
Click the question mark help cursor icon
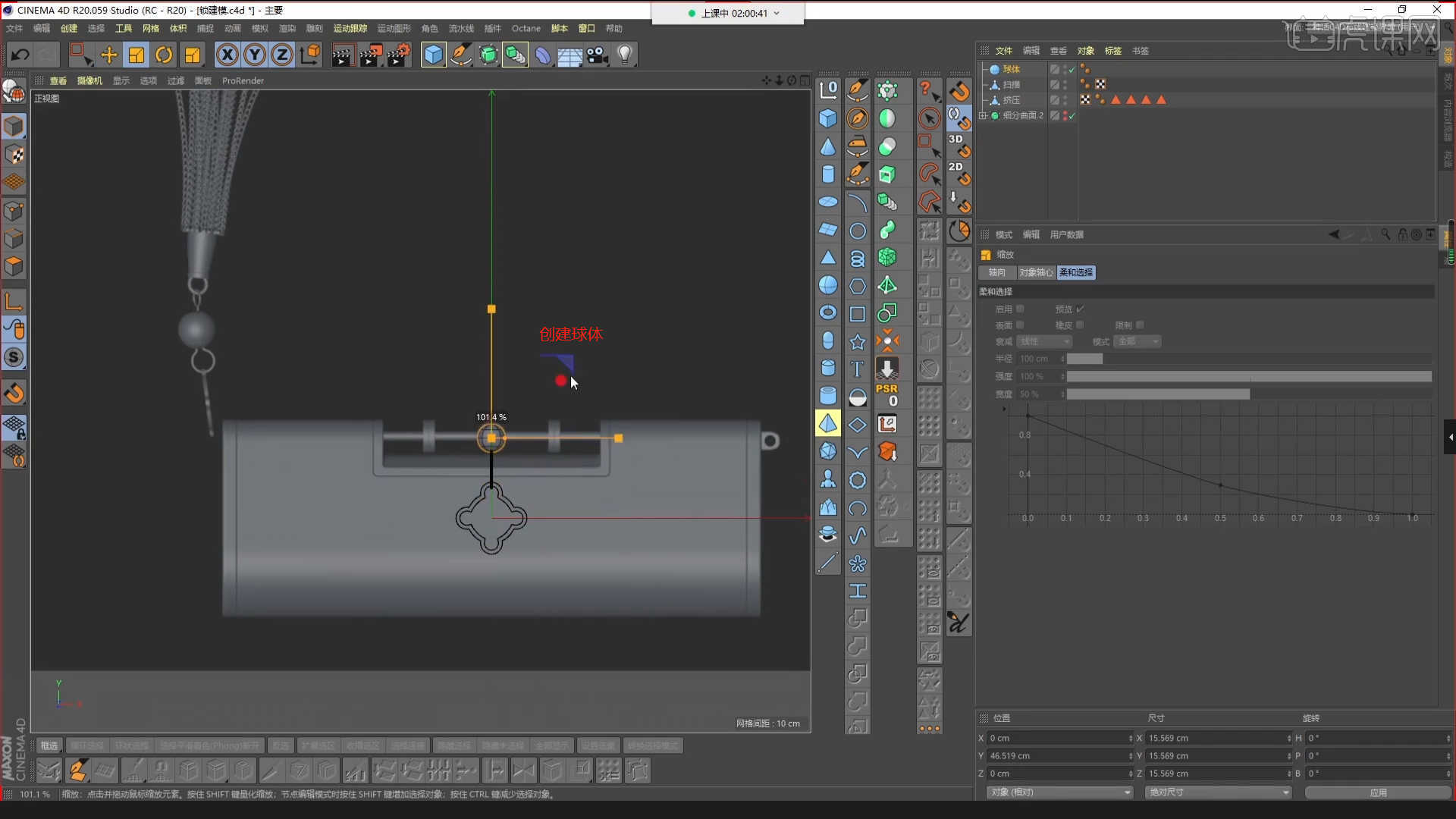tap(929, 91)
